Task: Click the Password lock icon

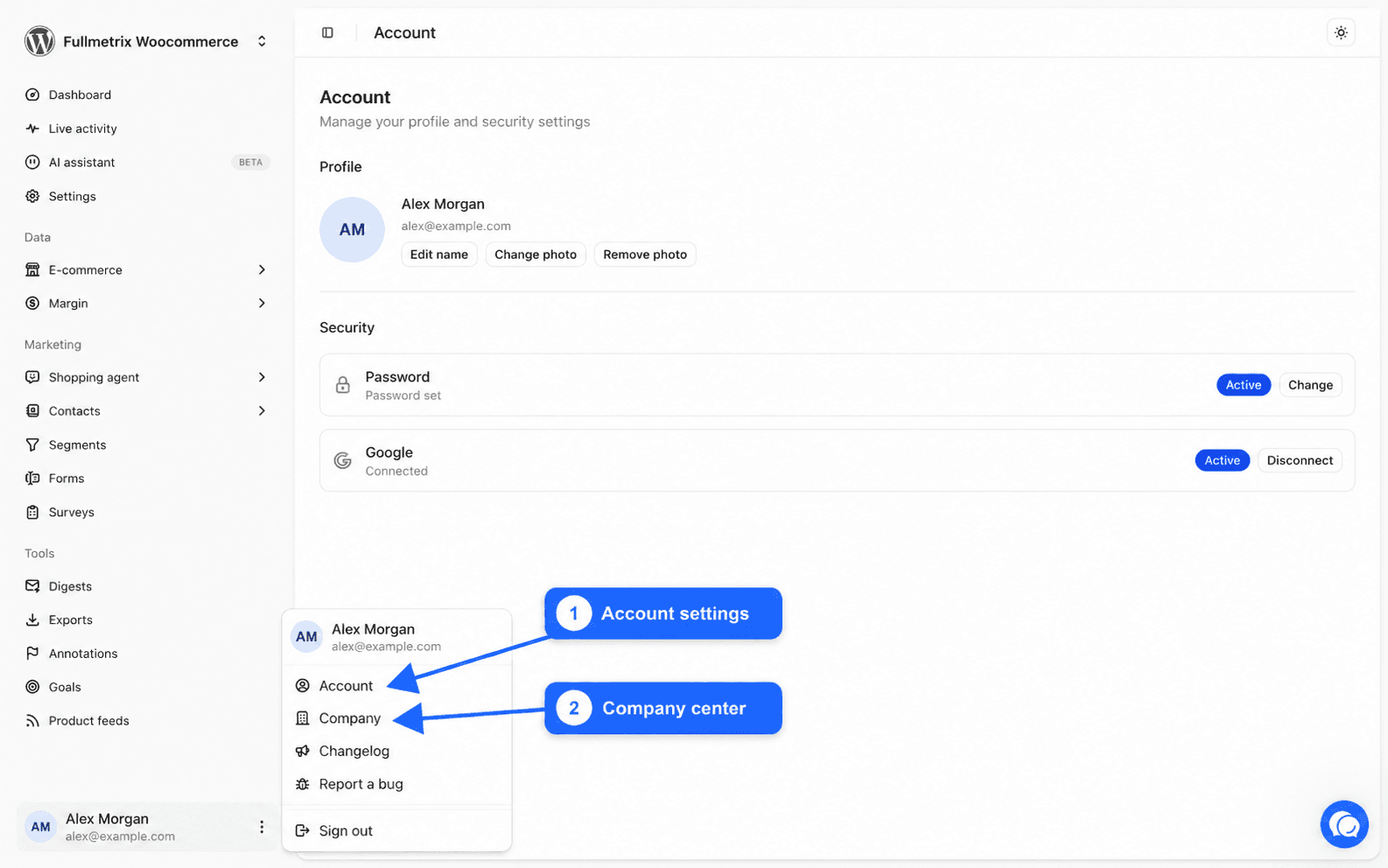Action: pyautogui.click(x=343, y=385)
